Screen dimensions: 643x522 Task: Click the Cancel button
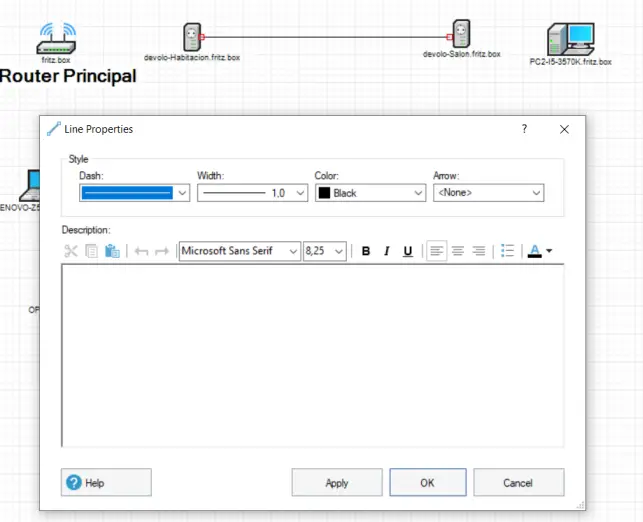519,482
